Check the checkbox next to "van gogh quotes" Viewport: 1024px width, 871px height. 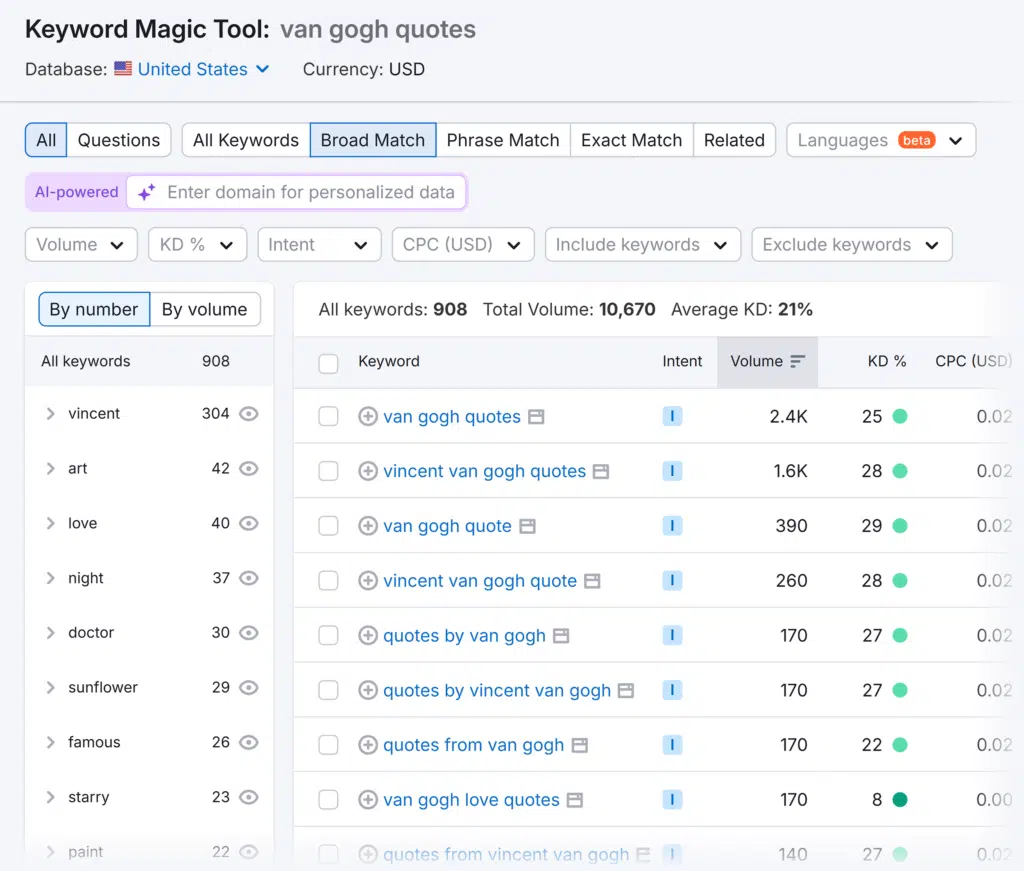pos(328,416)
